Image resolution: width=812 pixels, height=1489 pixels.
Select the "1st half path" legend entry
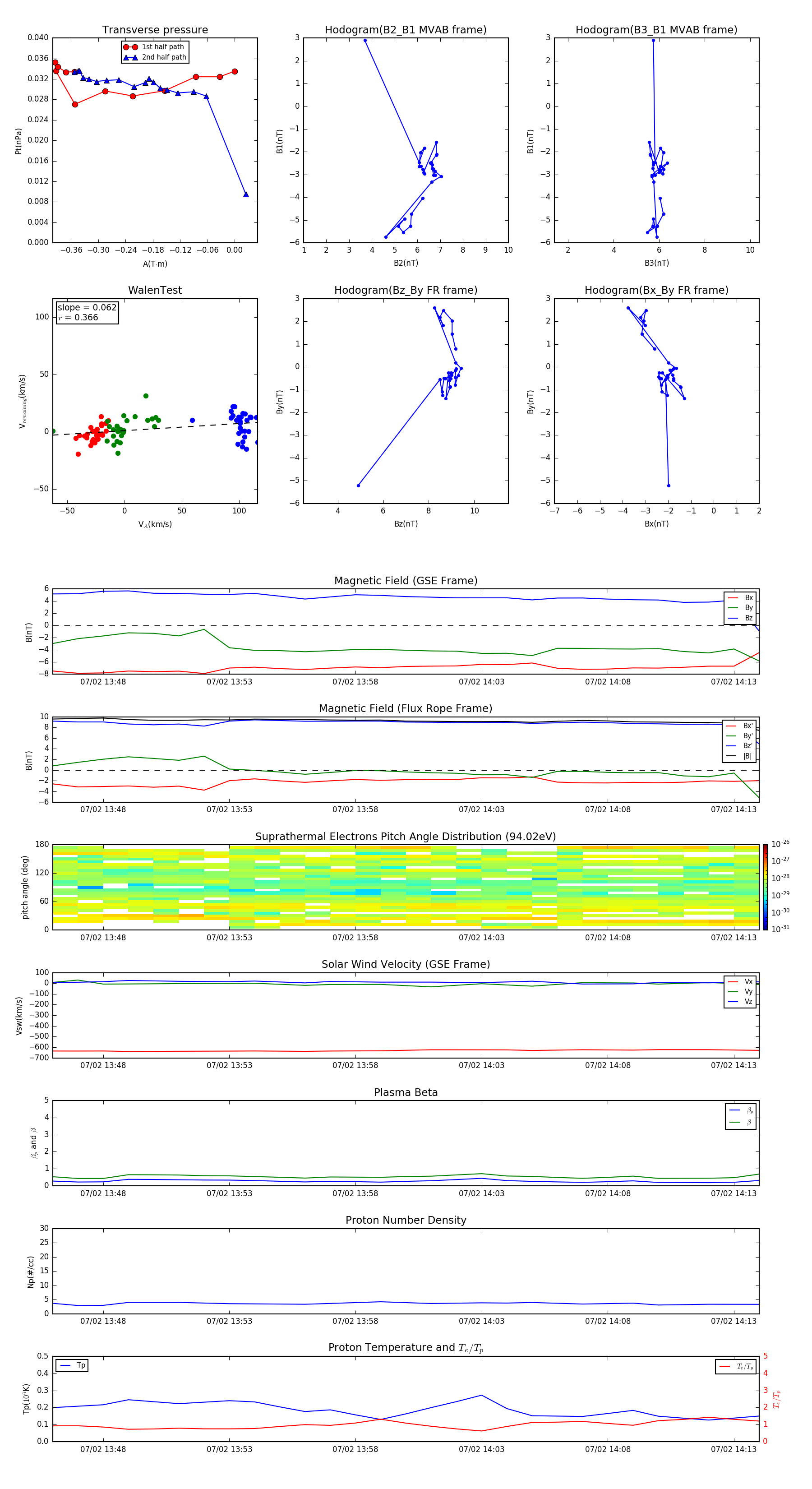(x=154, y=47)
